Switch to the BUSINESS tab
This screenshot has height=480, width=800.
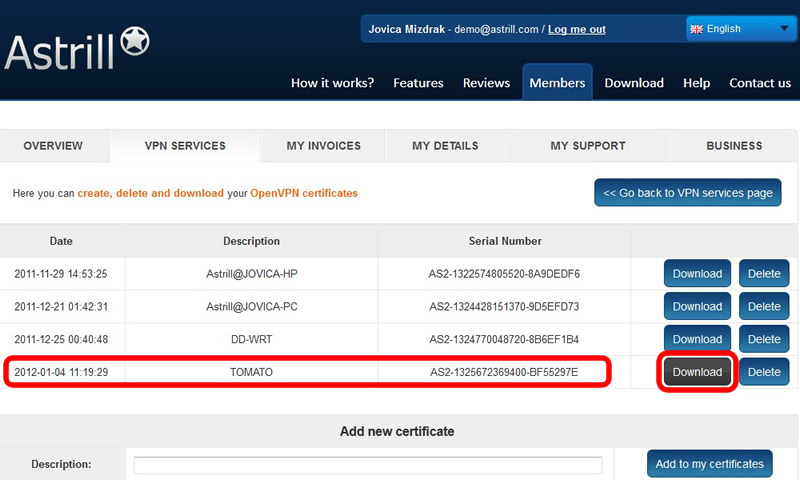point(734,145)
